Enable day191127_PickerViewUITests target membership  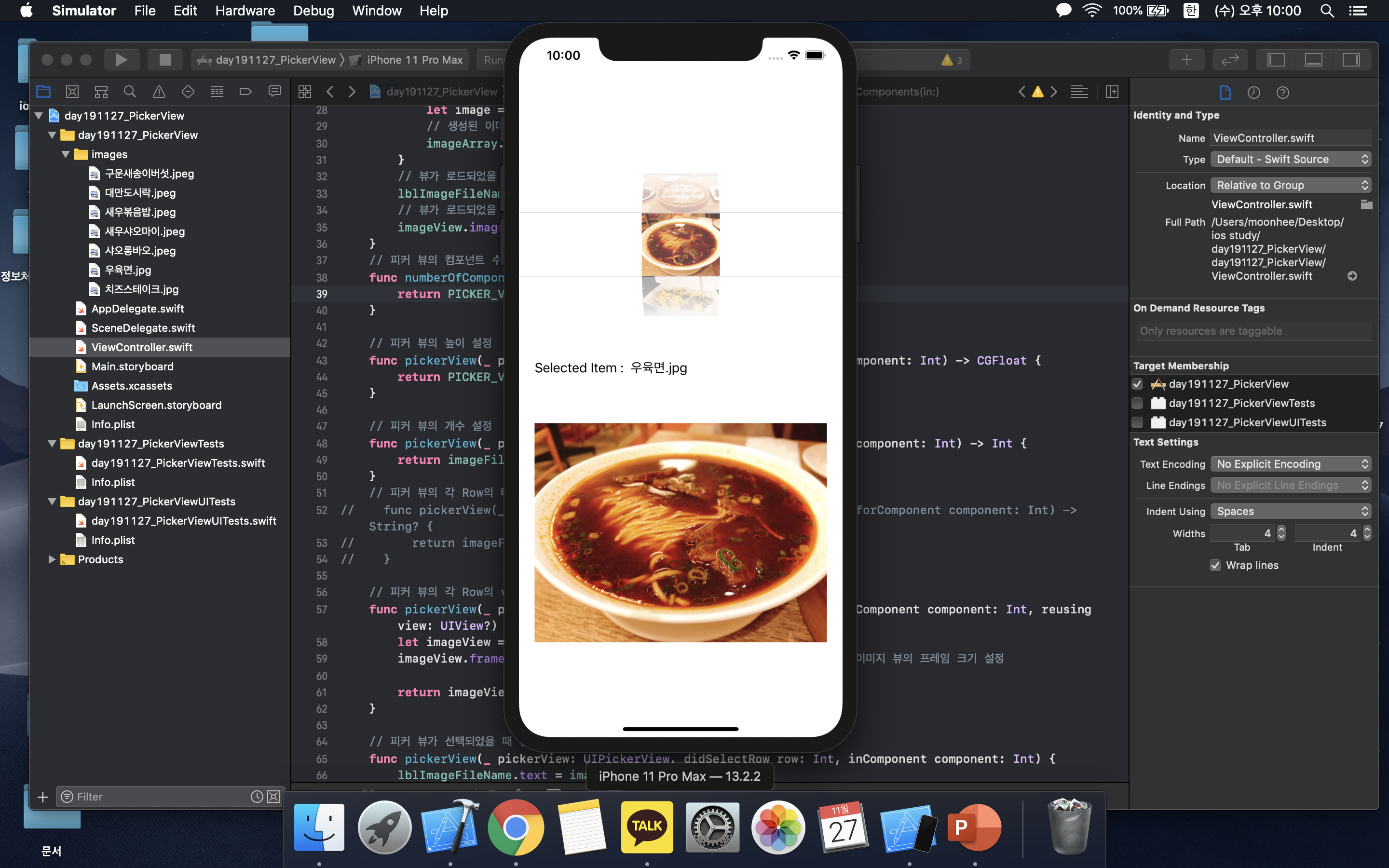click(x=1137, y=422)
